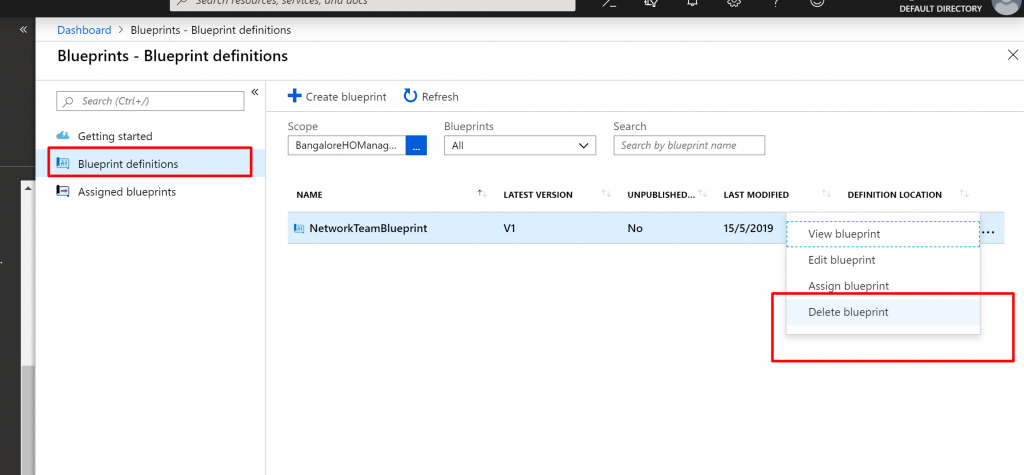The height and width of the screenshot is (475, 1024).
Task: Open the ellipsis menu on NetworkTeamBlueprint row
Action: point(988,231)
